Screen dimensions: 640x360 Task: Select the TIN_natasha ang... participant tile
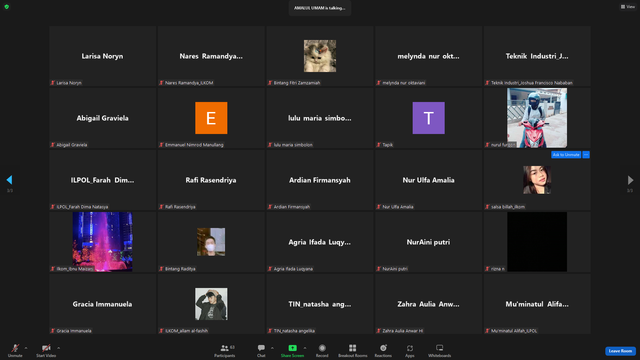pyautogui.click(x=320, y=304)
